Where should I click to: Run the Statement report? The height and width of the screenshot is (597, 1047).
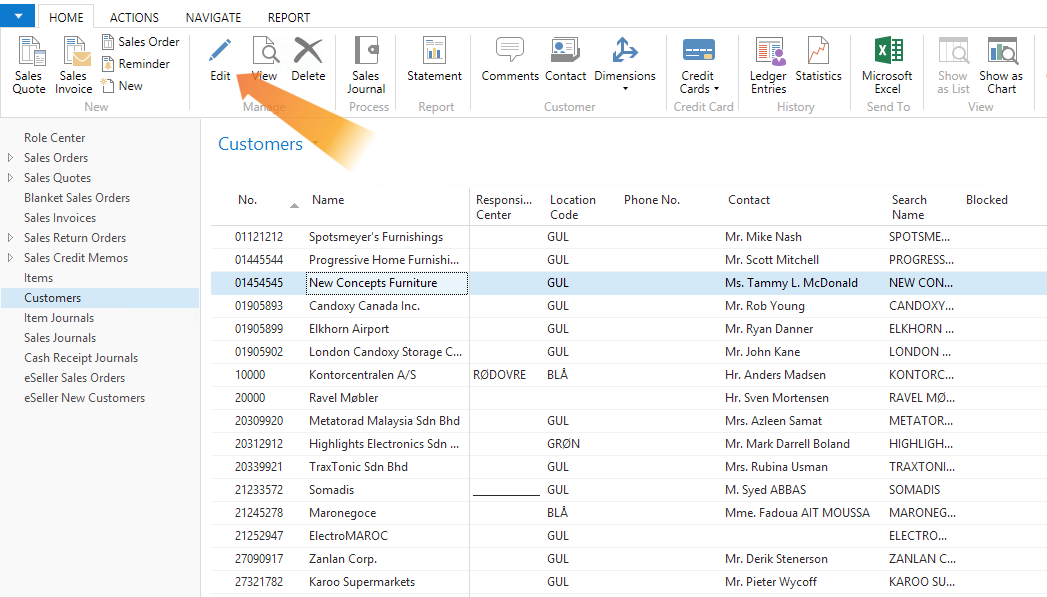click(x=434, y=60)
